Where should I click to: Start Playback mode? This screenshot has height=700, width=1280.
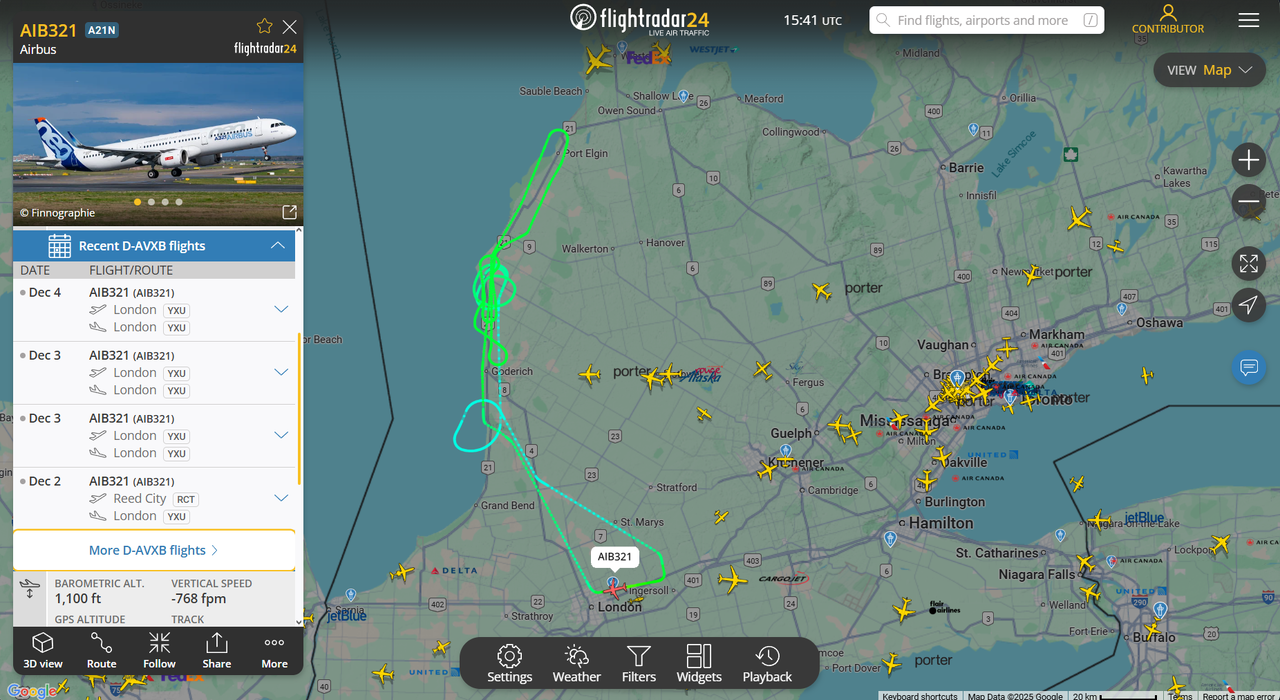coord(767,663)
